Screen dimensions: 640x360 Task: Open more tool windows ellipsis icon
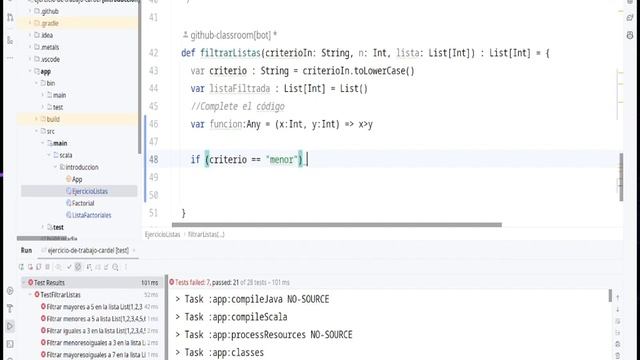(x=10, y=58)
